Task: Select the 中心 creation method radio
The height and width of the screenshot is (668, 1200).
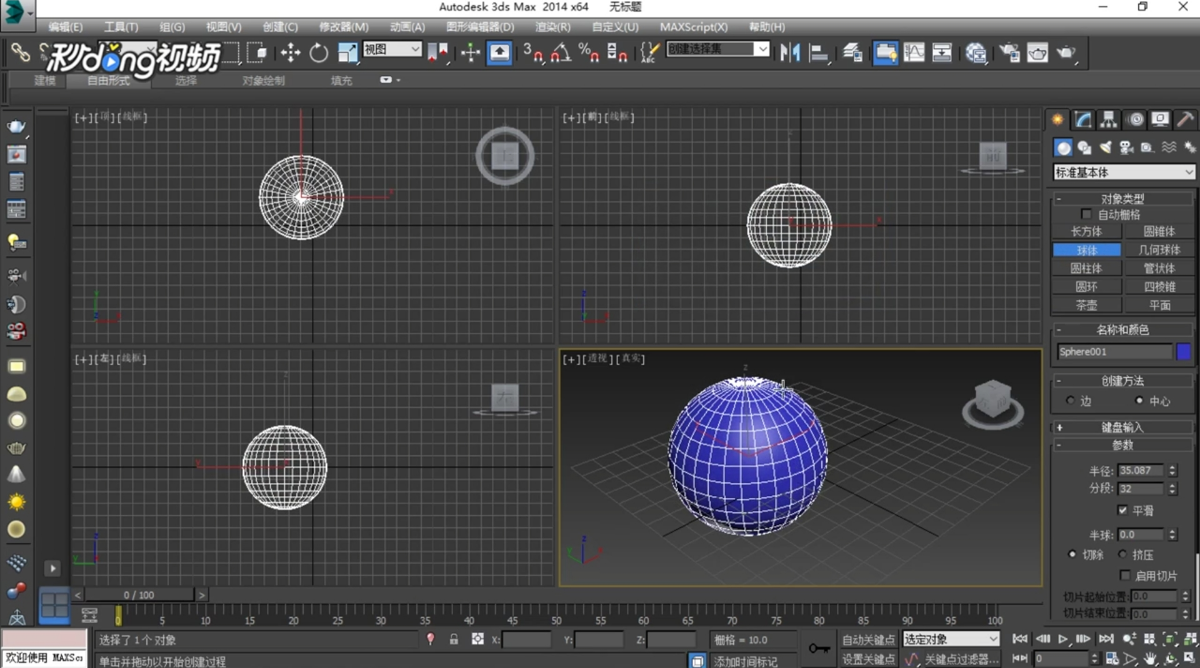Action: pos(1140,401)
